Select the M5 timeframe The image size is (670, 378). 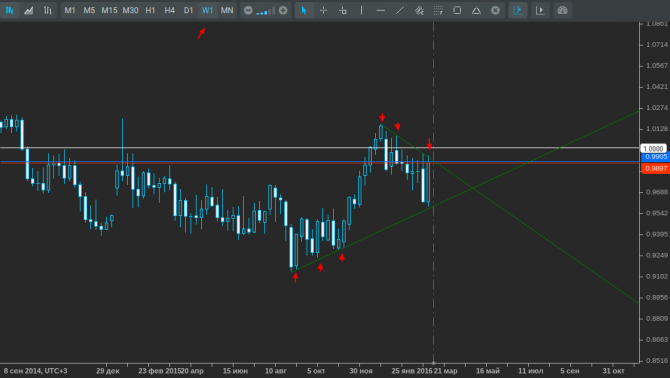tap(89, 10)
